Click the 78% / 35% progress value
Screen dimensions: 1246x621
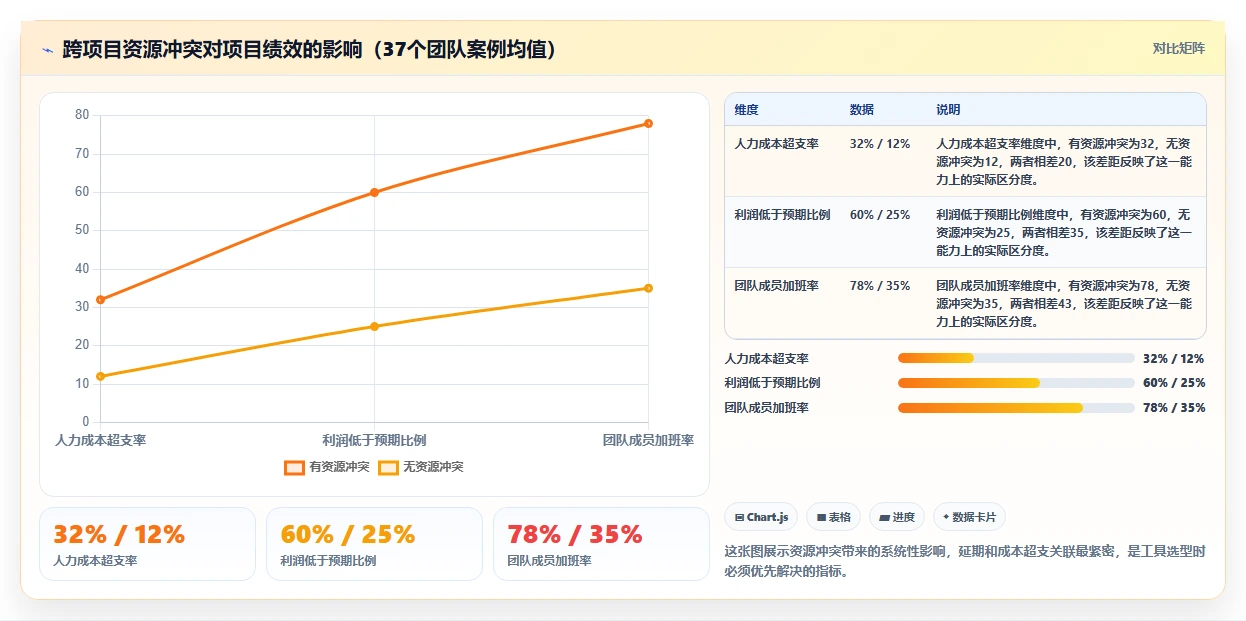[x=1174, y=407]
